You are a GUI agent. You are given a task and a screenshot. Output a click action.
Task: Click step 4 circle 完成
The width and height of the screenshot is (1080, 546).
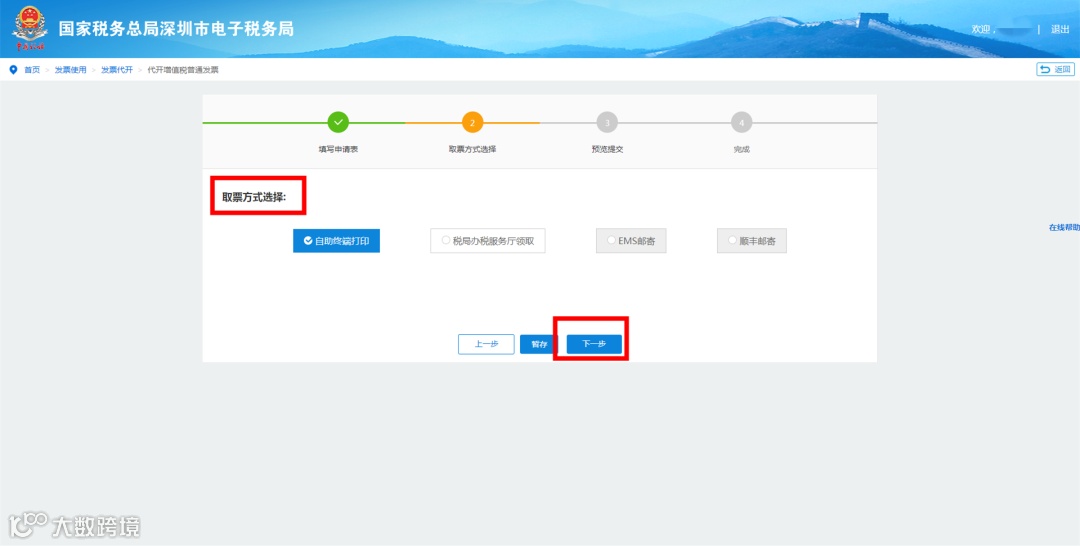point(741,123)
